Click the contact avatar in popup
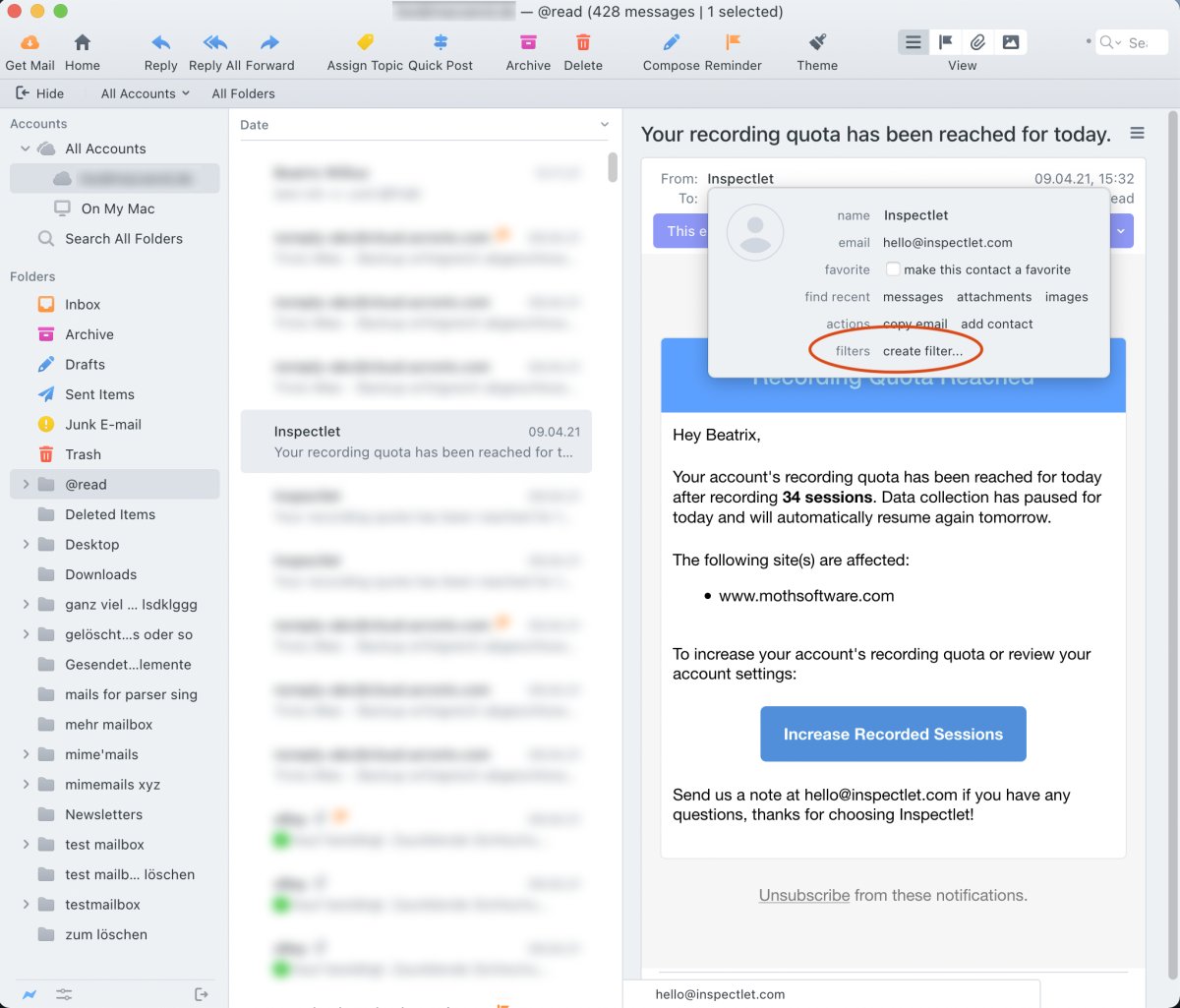Viewport: 1180px width, 1008px height. click(x=755, y=232)
